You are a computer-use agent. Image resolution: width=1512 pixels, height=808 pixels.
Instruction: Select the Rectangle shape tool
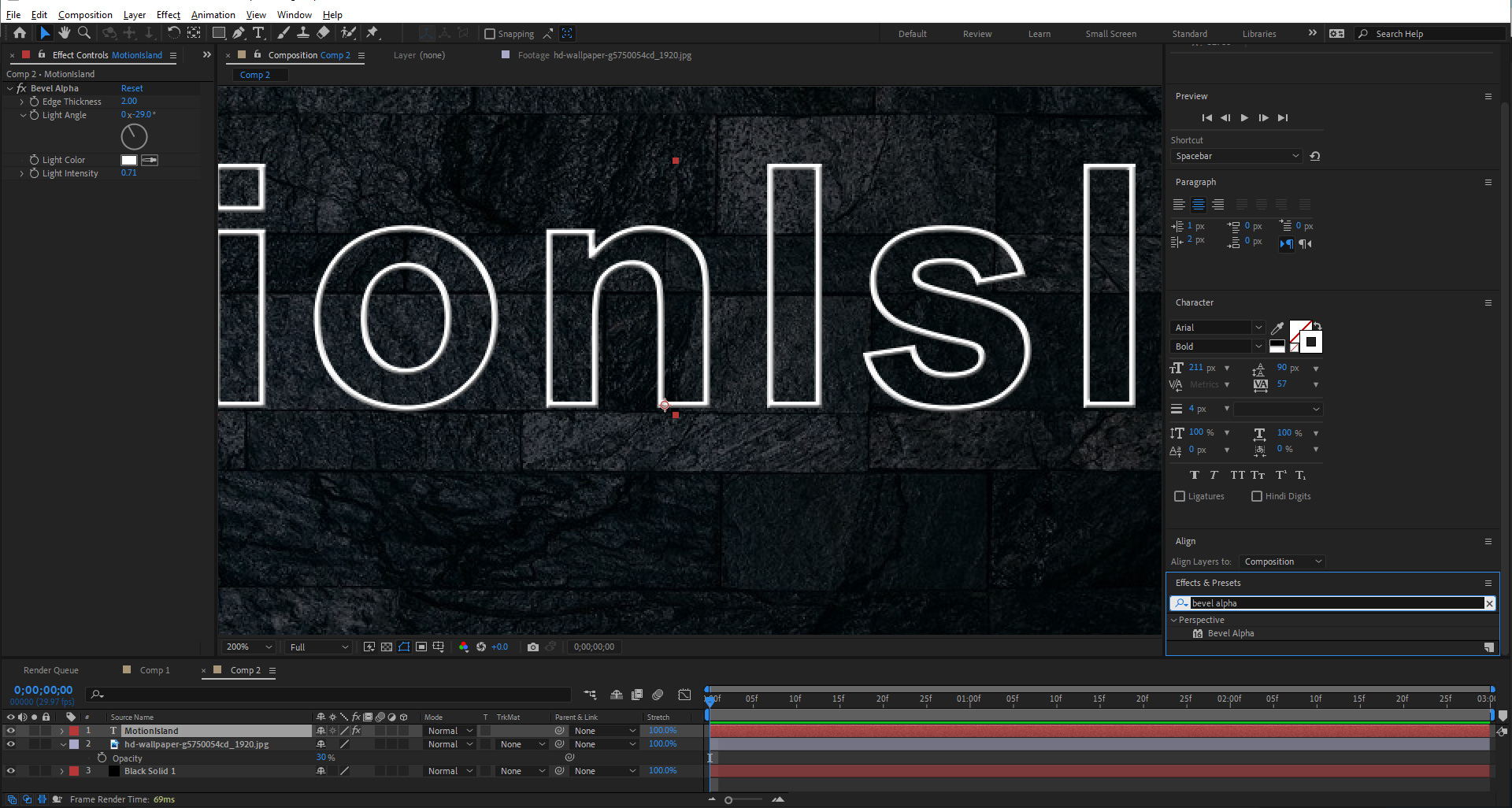coord(219,33)
